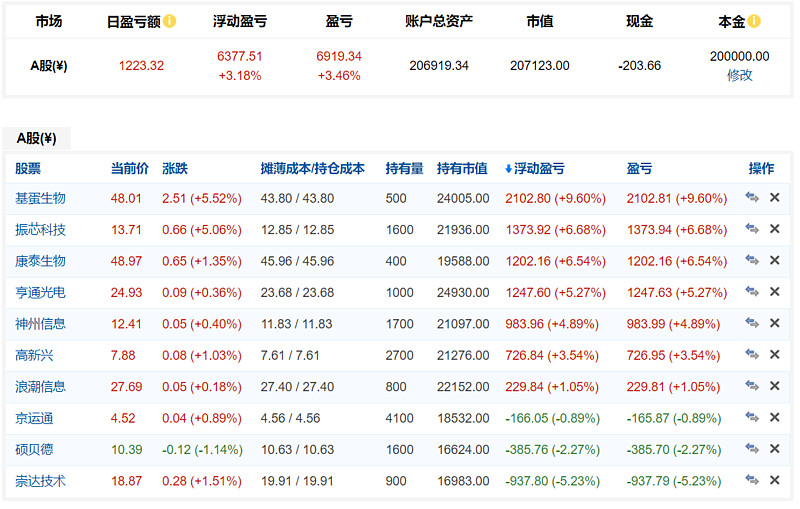Remove 高新兴 holding with X icon
The image size is (800, 509).
774,354
